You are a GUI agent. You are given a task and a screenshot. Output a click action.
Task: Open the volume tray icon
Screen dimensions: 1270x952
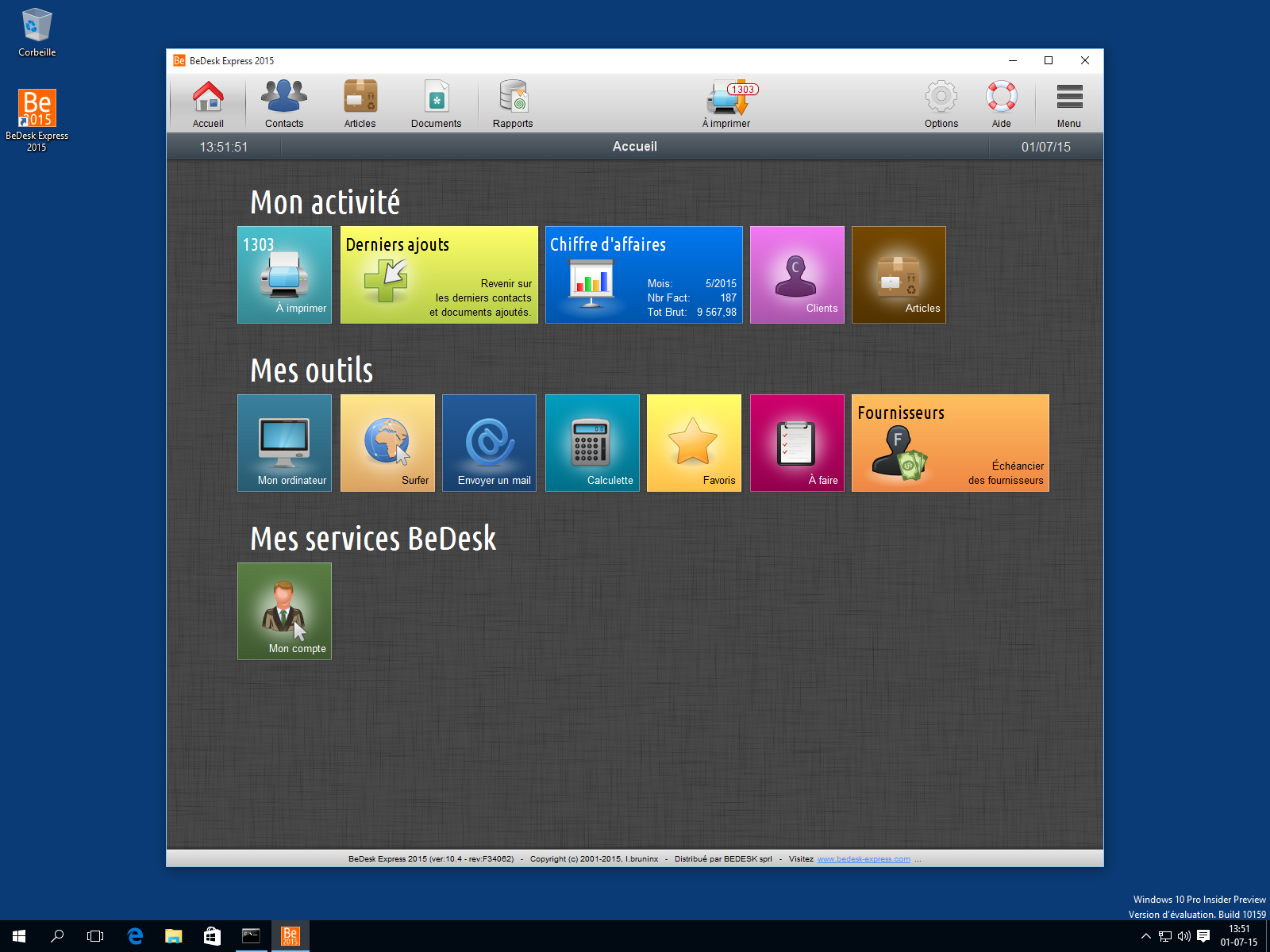(x=1184, y=936)
